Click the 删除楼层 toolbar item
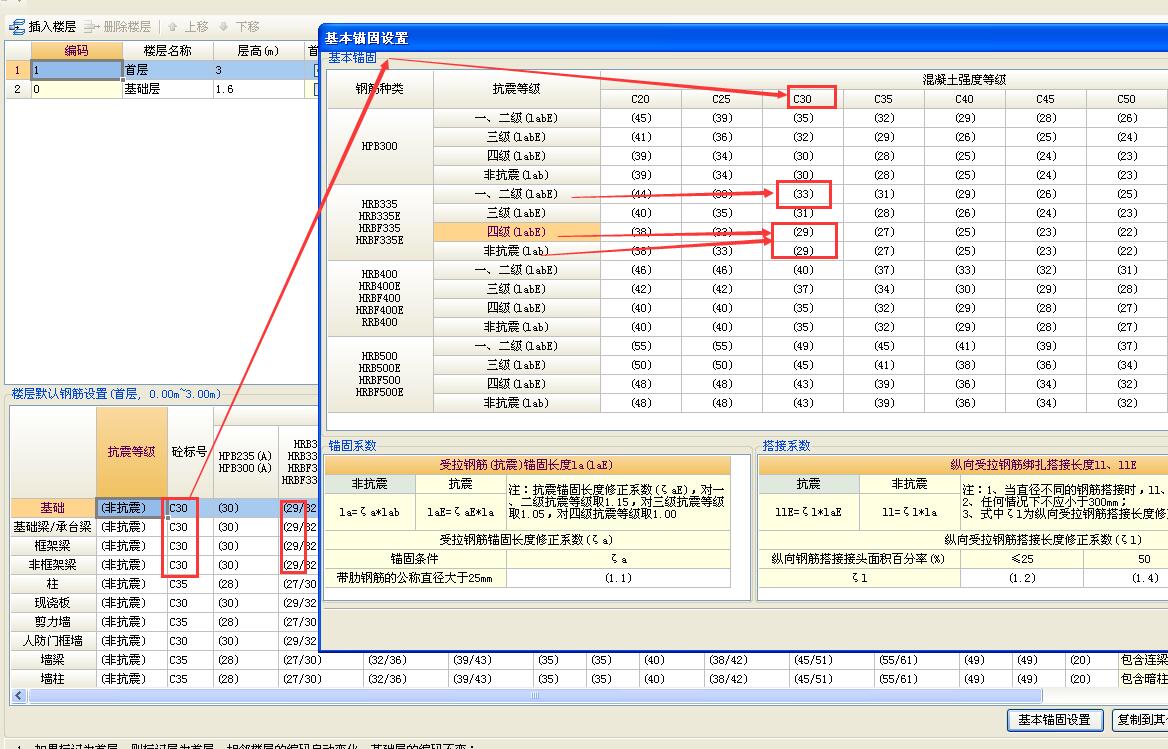The width and height of the screenshot is (1168, 749). pos(118,27)
